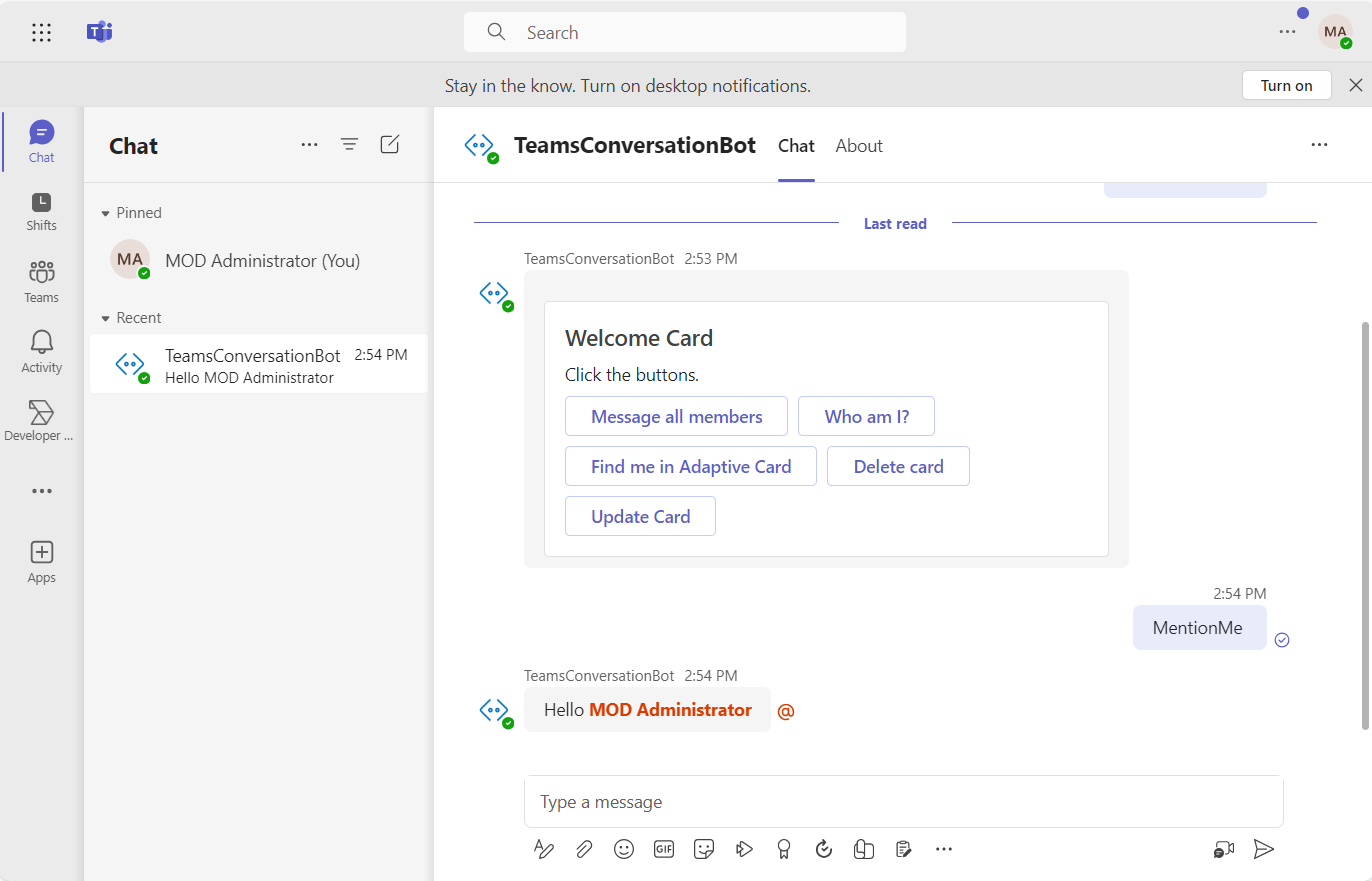Open the Approvals icon in compose bar
Screen dimensions: 1372x881
pos(824,849)
